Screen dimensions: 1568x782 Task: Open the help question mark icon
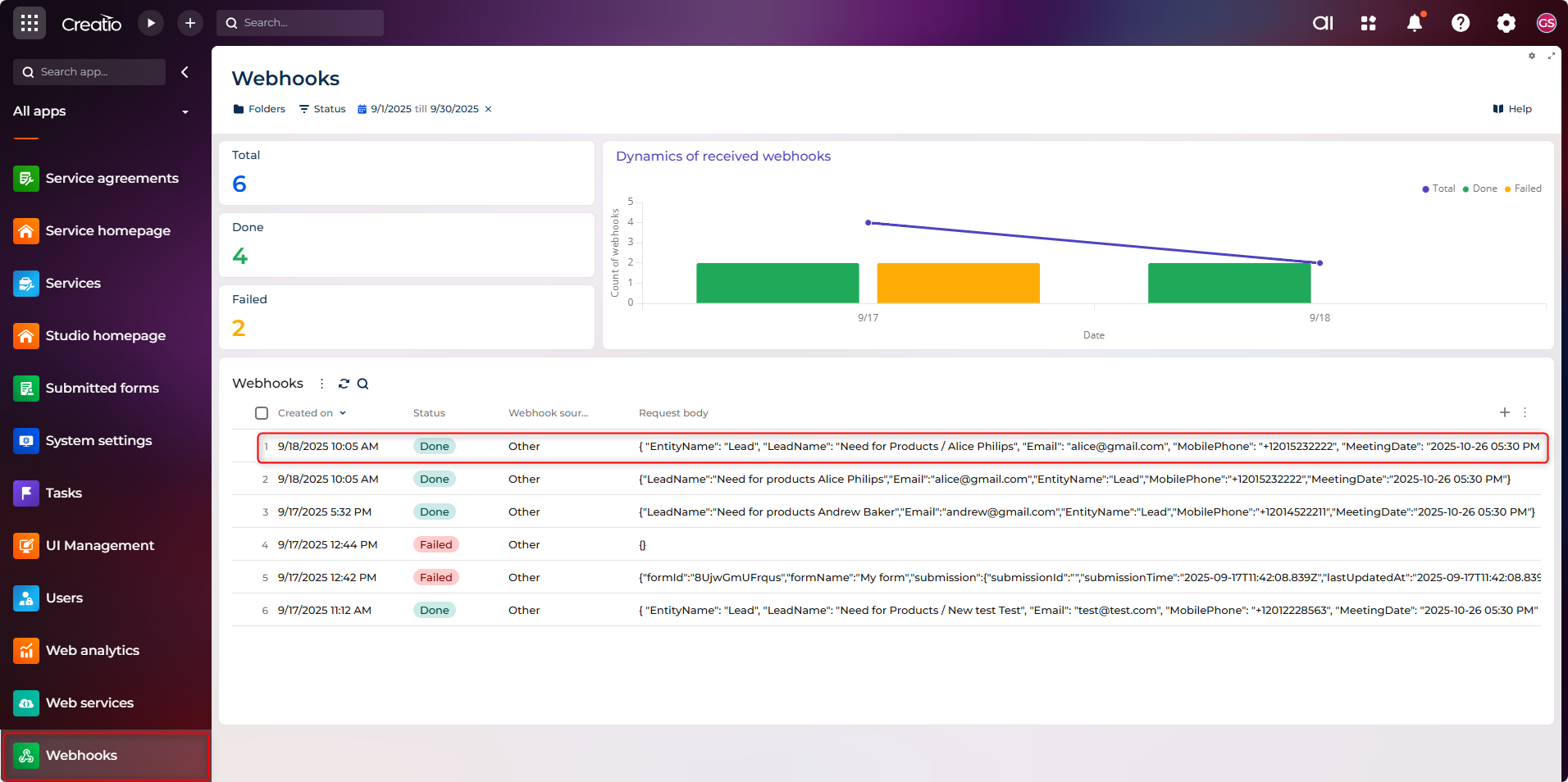point(1461,23)
